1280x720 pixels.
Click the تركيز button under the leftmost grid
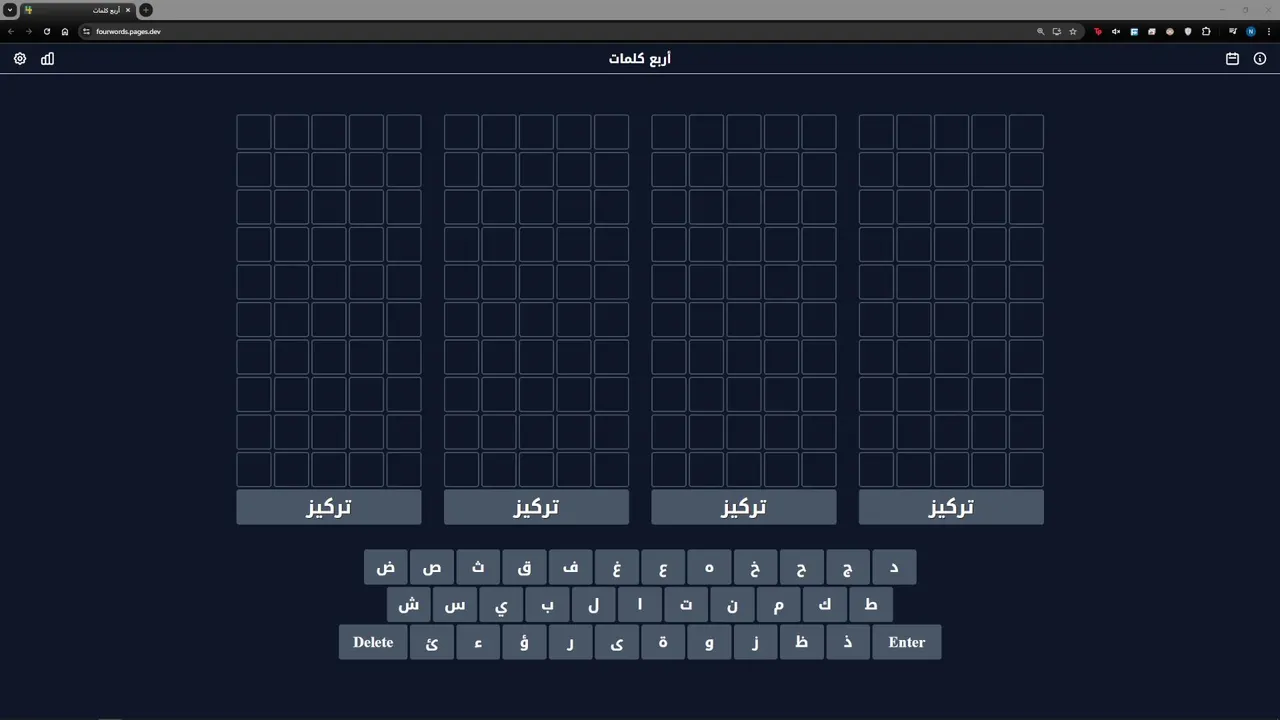(329, 507)
